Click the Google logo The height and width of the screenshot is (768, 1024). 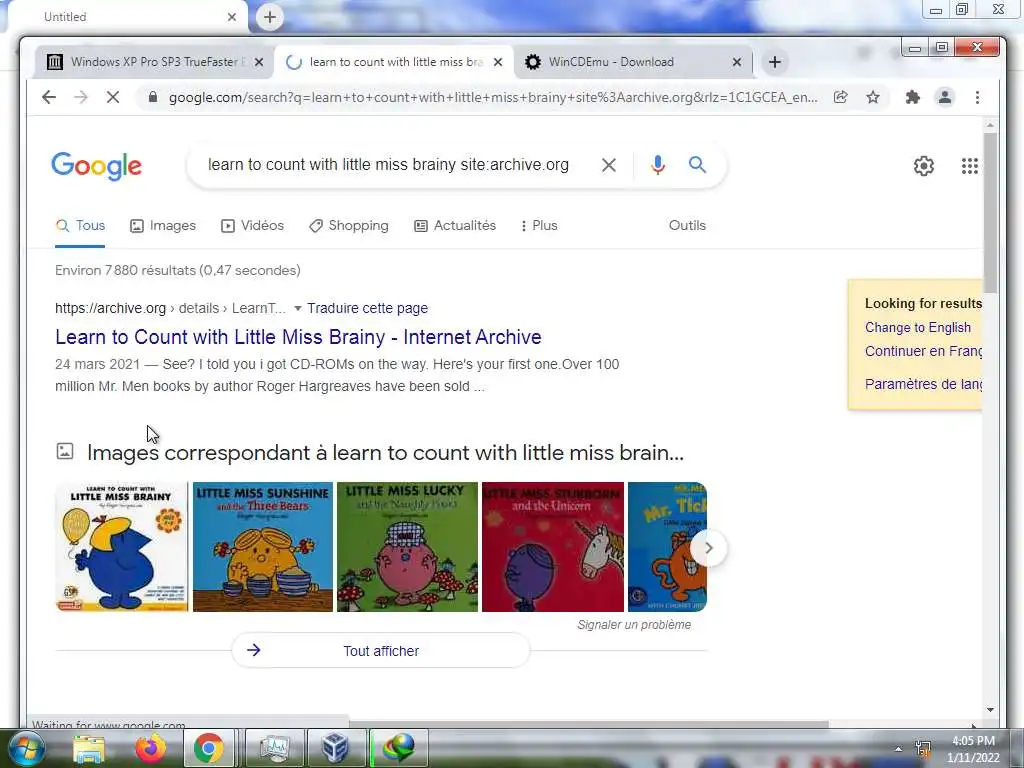coord(96,166)
